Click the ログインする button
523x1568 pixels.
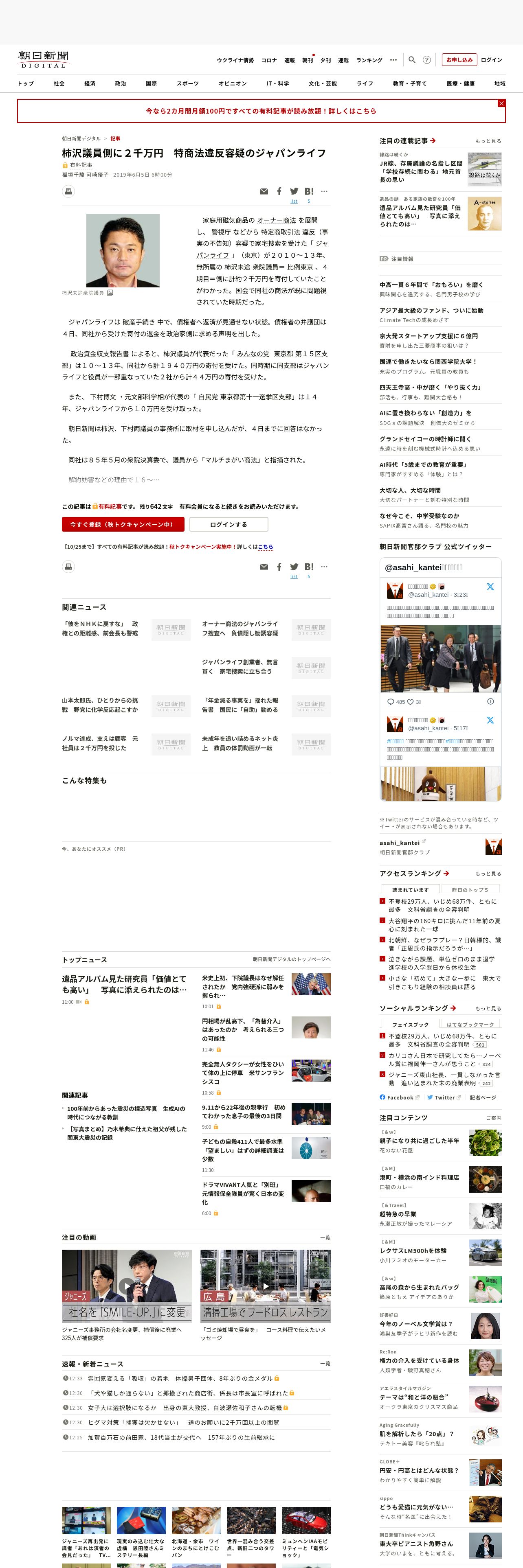(x=229, y=524)
